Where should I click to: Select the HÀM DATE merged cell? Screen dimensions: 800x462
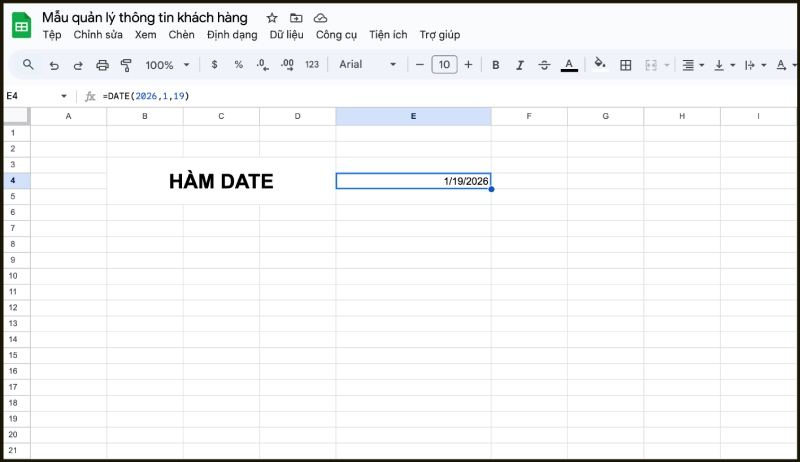click(221, 181)
